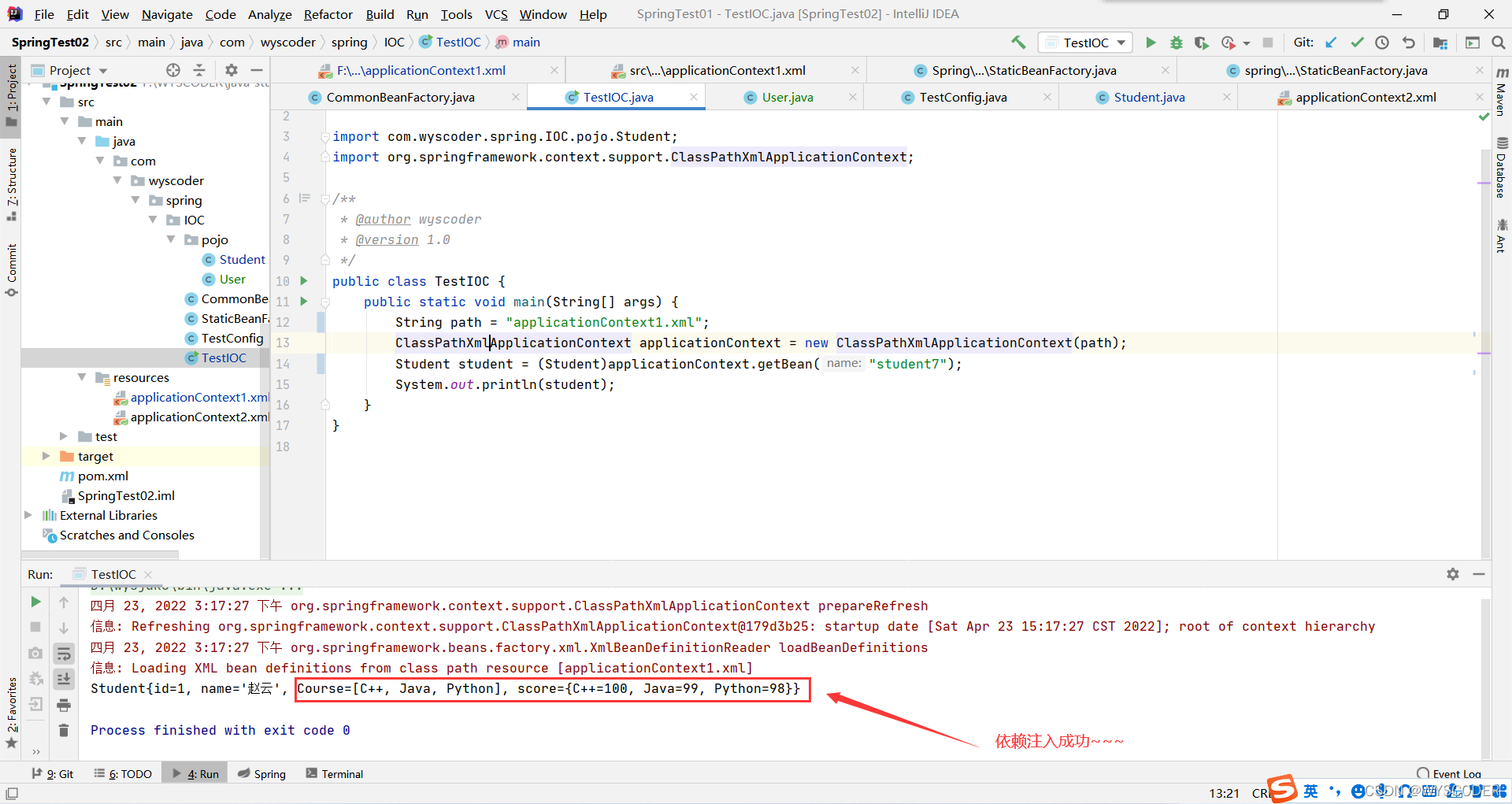
Task: Select the Student class in tree
Action: pos(242,259)
